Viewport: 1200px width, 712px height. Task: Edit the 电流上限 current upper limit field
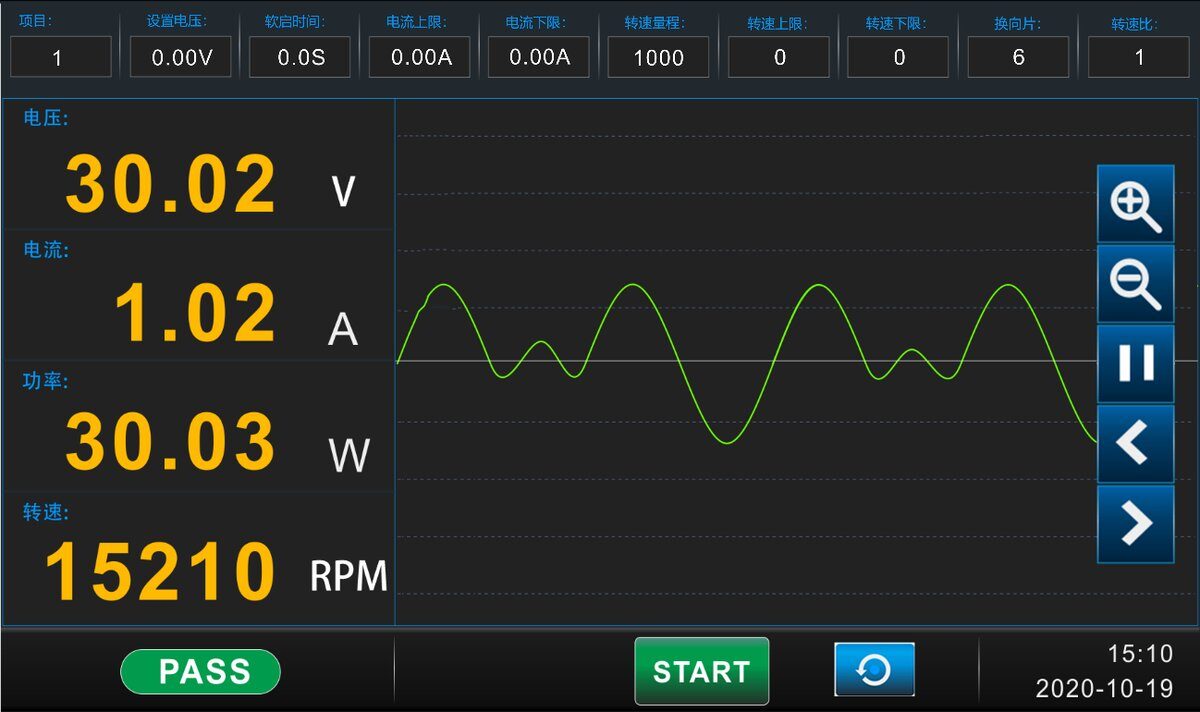coord(420,57)
